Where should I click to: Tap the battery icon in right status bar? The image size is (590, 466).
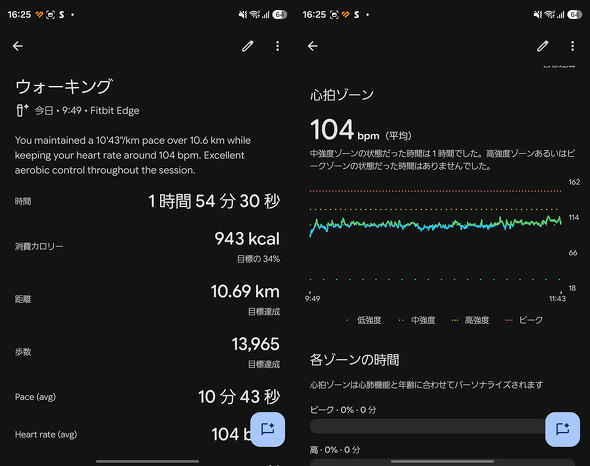tap(574, 15)
